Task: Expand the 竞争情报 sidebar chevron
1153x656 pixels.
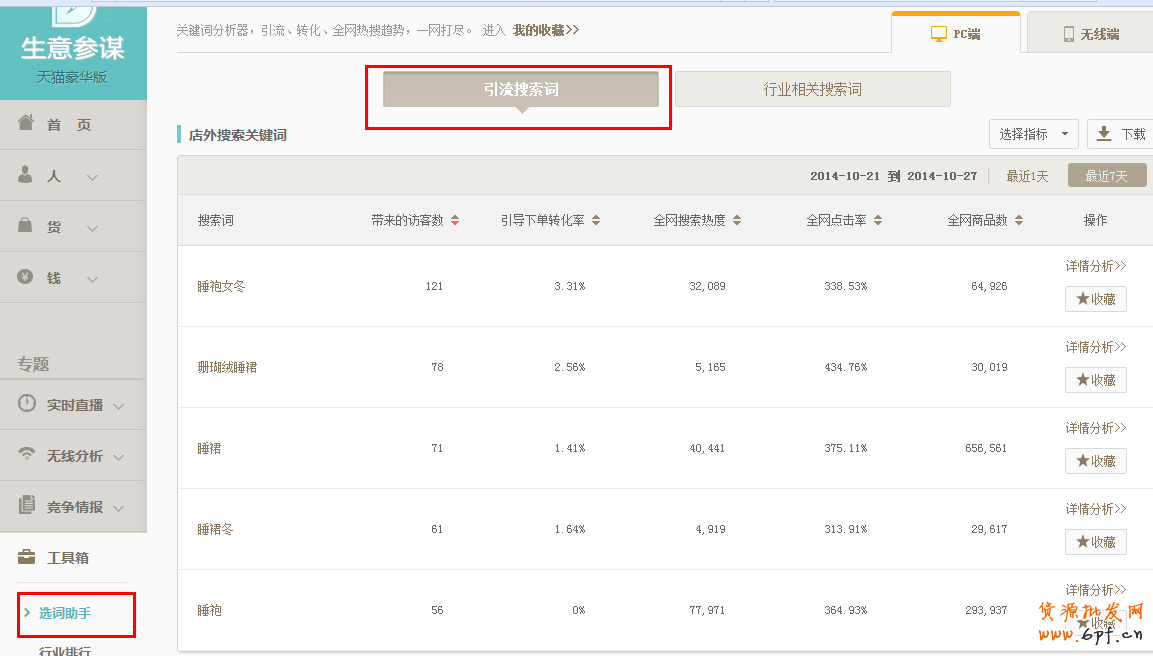Action: (x=119, y=508)
